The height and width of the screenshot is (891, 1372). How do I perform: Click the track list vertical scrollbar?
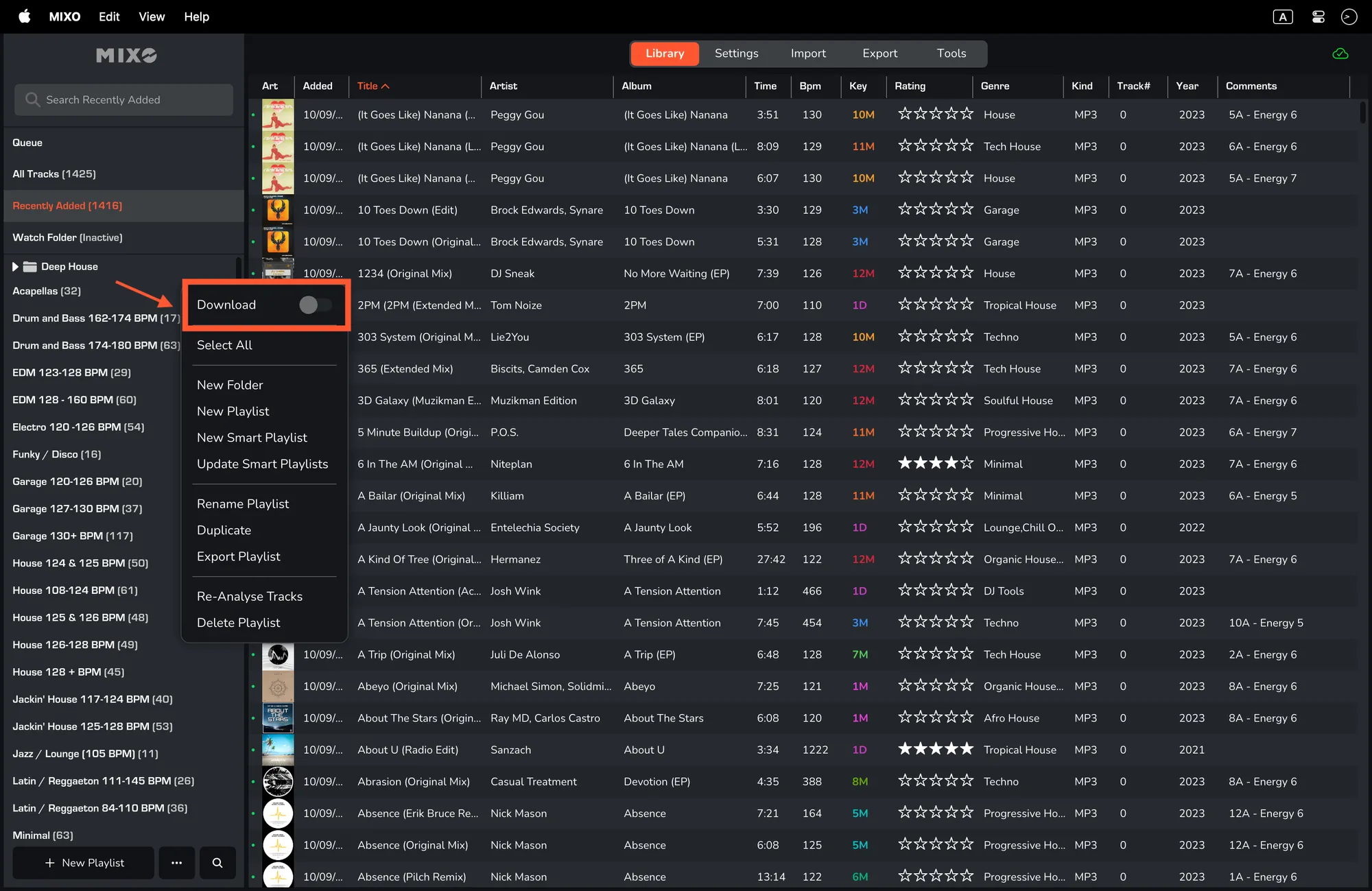(x=1362, y=113)
